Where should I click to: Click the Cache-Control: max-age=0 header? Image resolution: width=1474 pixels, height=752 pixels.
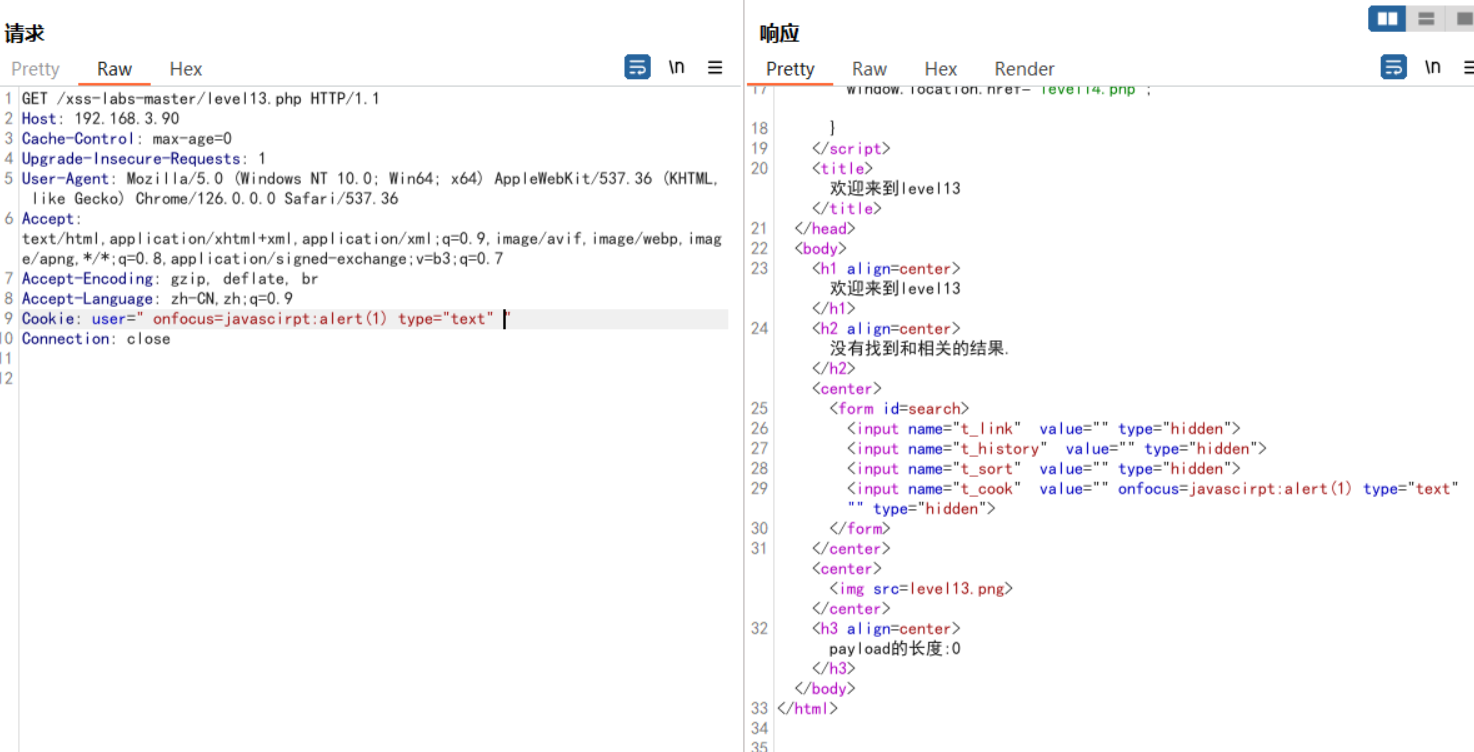(127, 139)
